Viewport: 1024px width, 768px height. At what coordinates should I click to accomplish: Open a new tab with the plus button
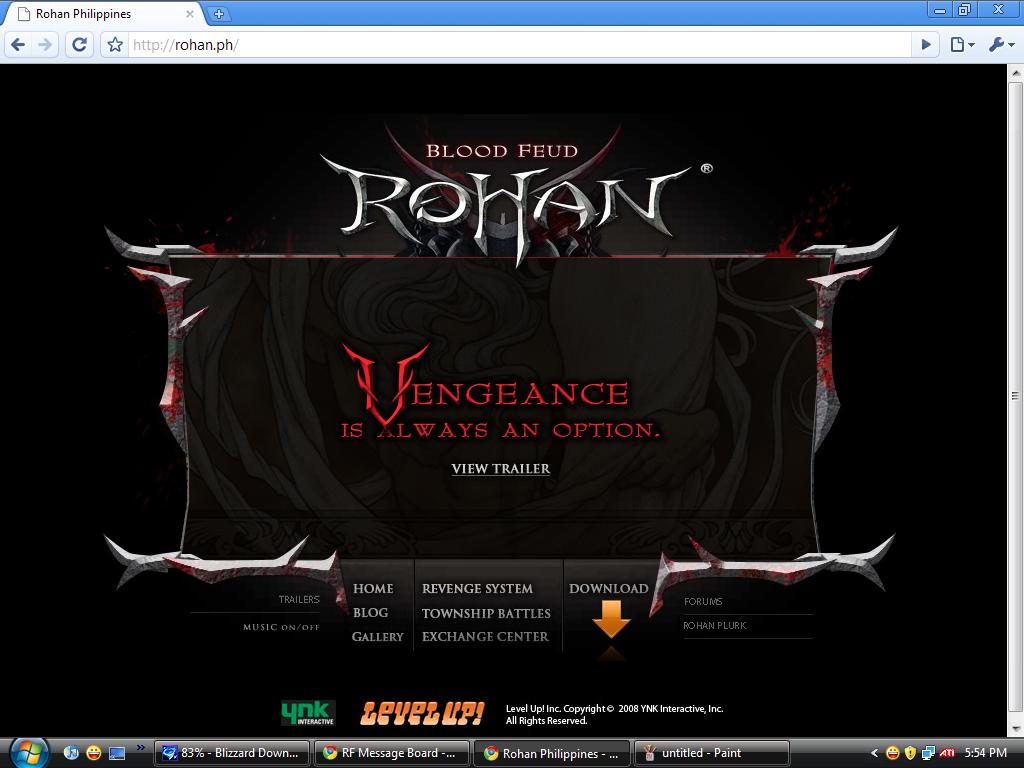pos(219,14)
